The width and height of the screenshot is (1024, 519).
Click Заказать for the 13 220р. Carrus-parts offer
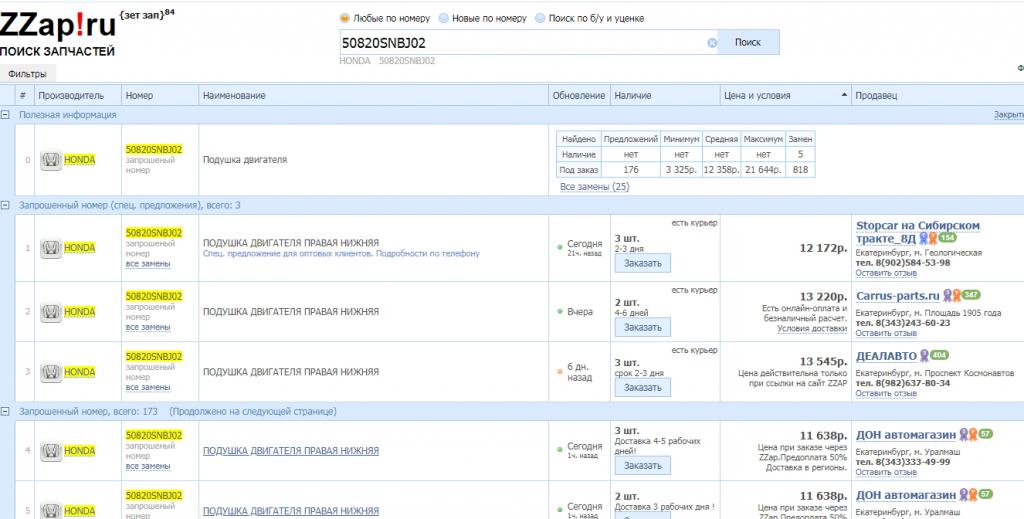(x=642, y=327)
